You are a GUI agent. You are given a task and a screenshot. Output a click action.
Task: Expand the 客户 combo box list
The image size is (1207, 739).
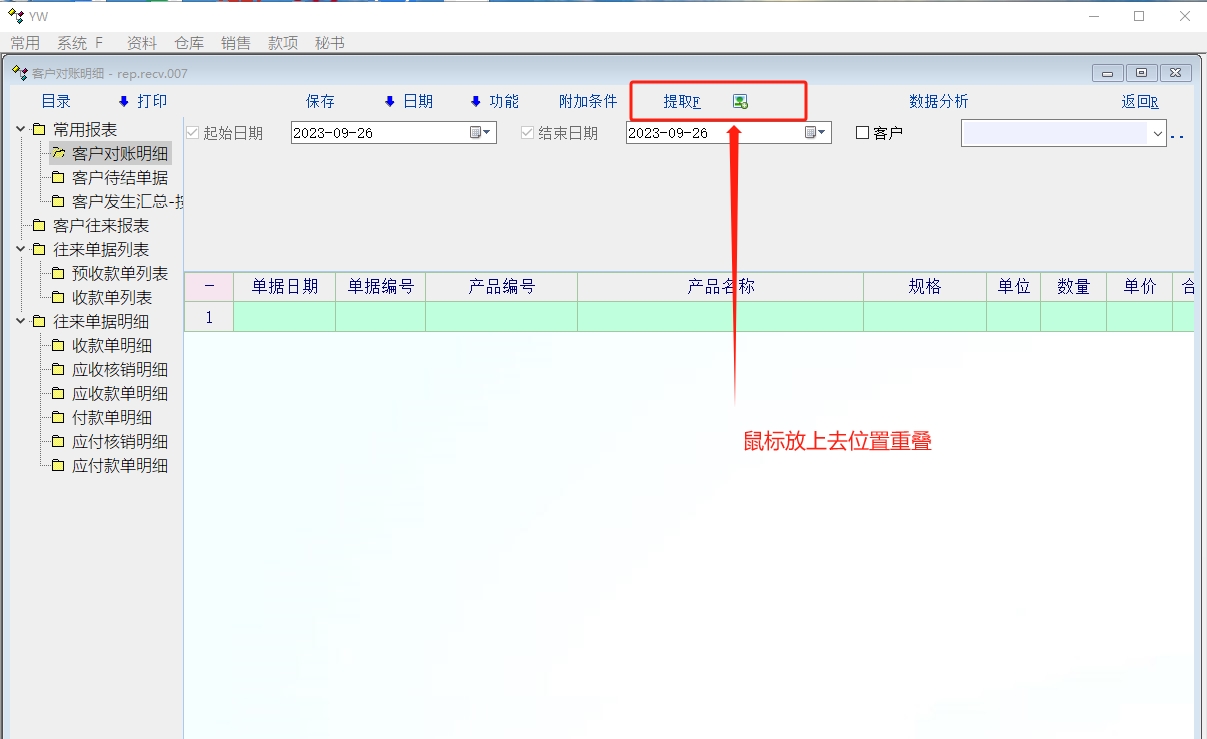click(1158, 133)
